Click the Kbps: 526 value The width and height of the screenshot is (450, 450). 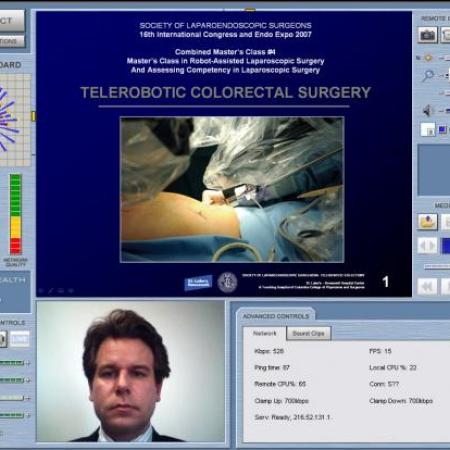point(269,351)
